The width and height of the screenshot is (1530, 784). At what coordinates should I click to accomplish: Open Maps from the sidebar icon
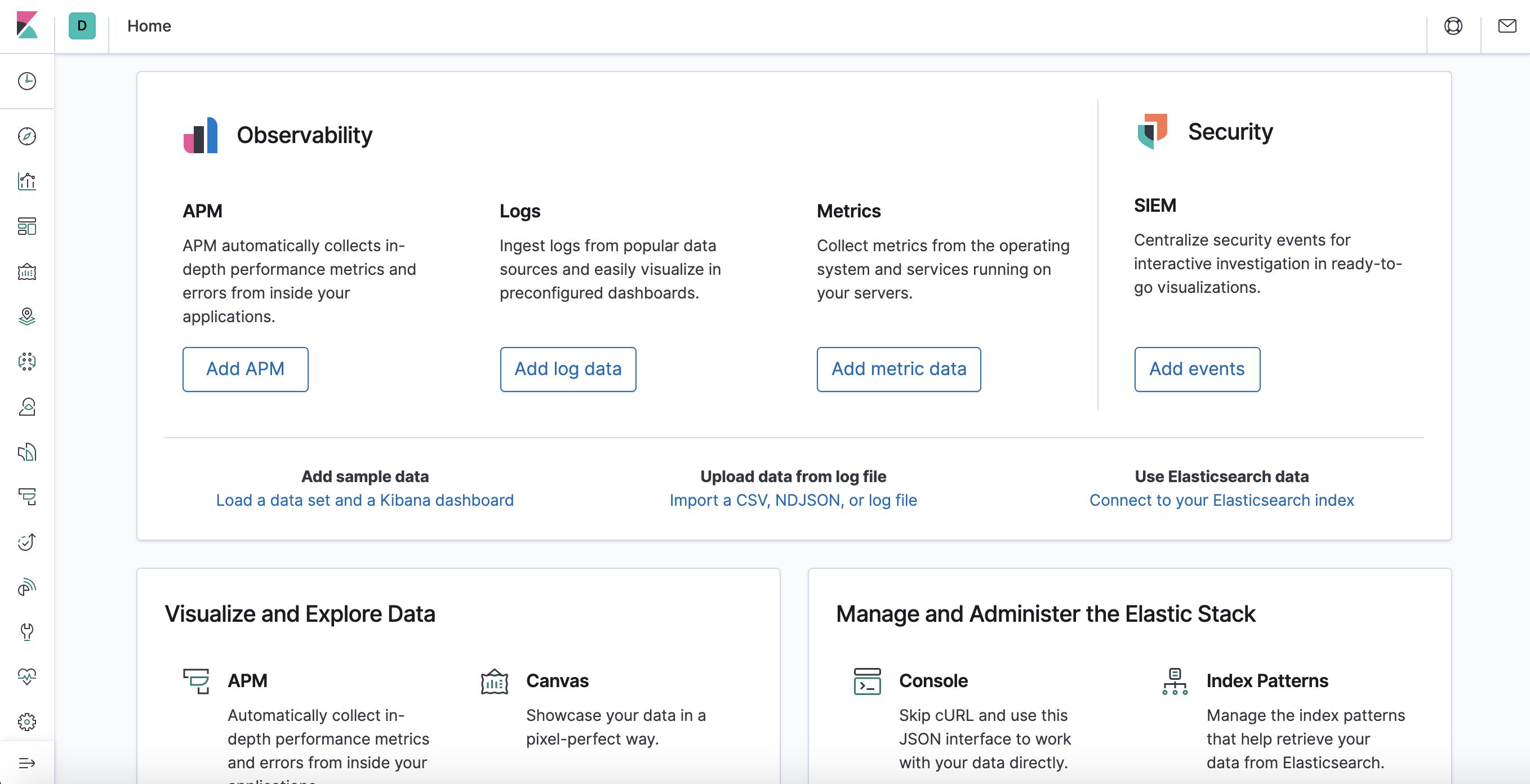(x=26, y=317)
